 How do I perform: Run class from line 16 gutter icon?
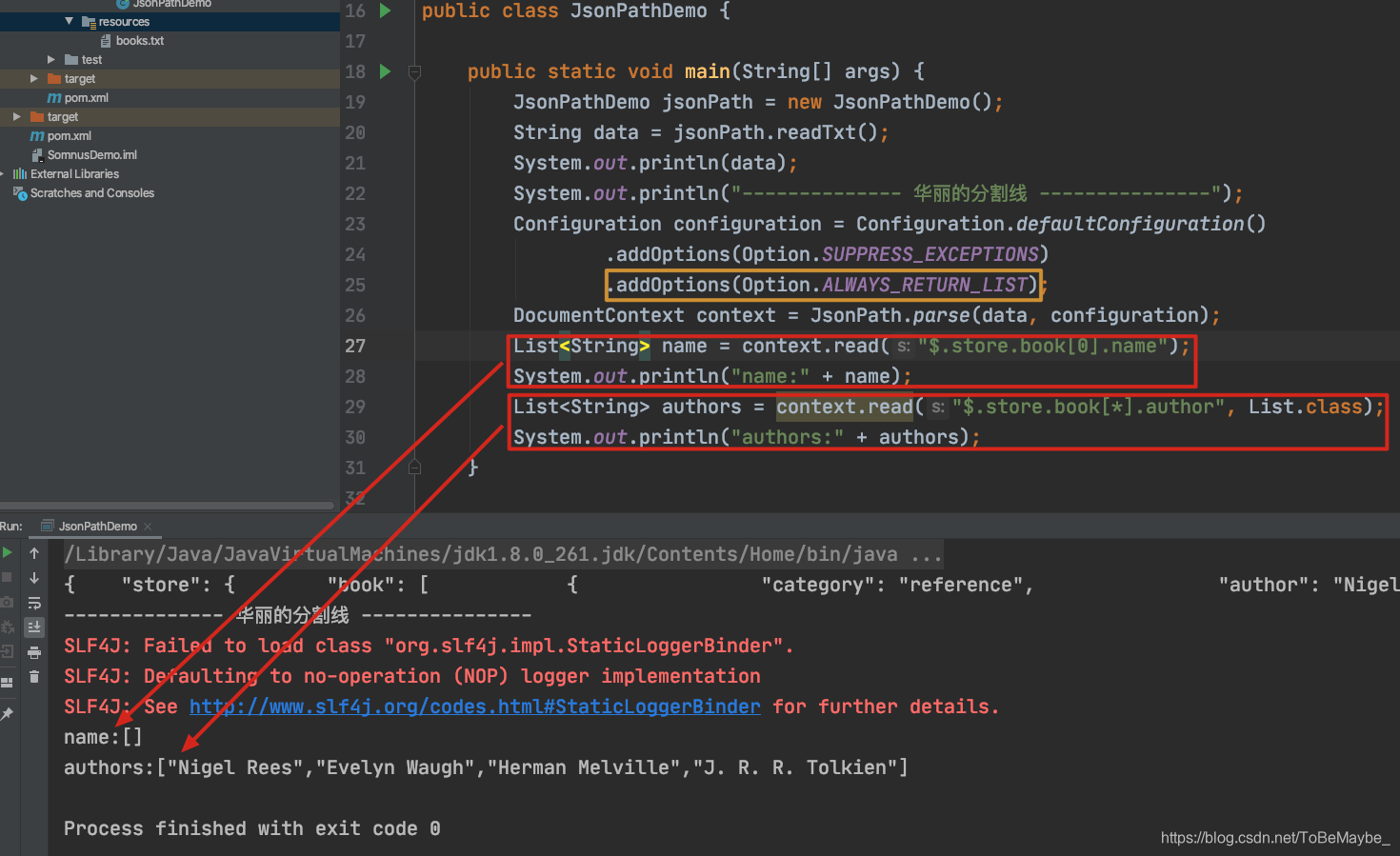[385, 10]
